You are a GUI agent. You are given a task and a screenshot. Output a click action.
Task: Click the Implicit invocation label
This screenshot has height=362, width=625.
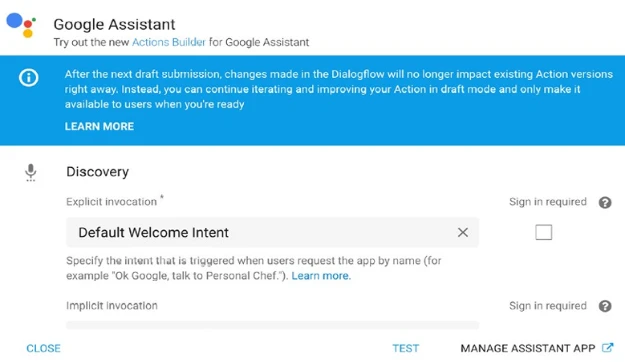tap(112, 306)
